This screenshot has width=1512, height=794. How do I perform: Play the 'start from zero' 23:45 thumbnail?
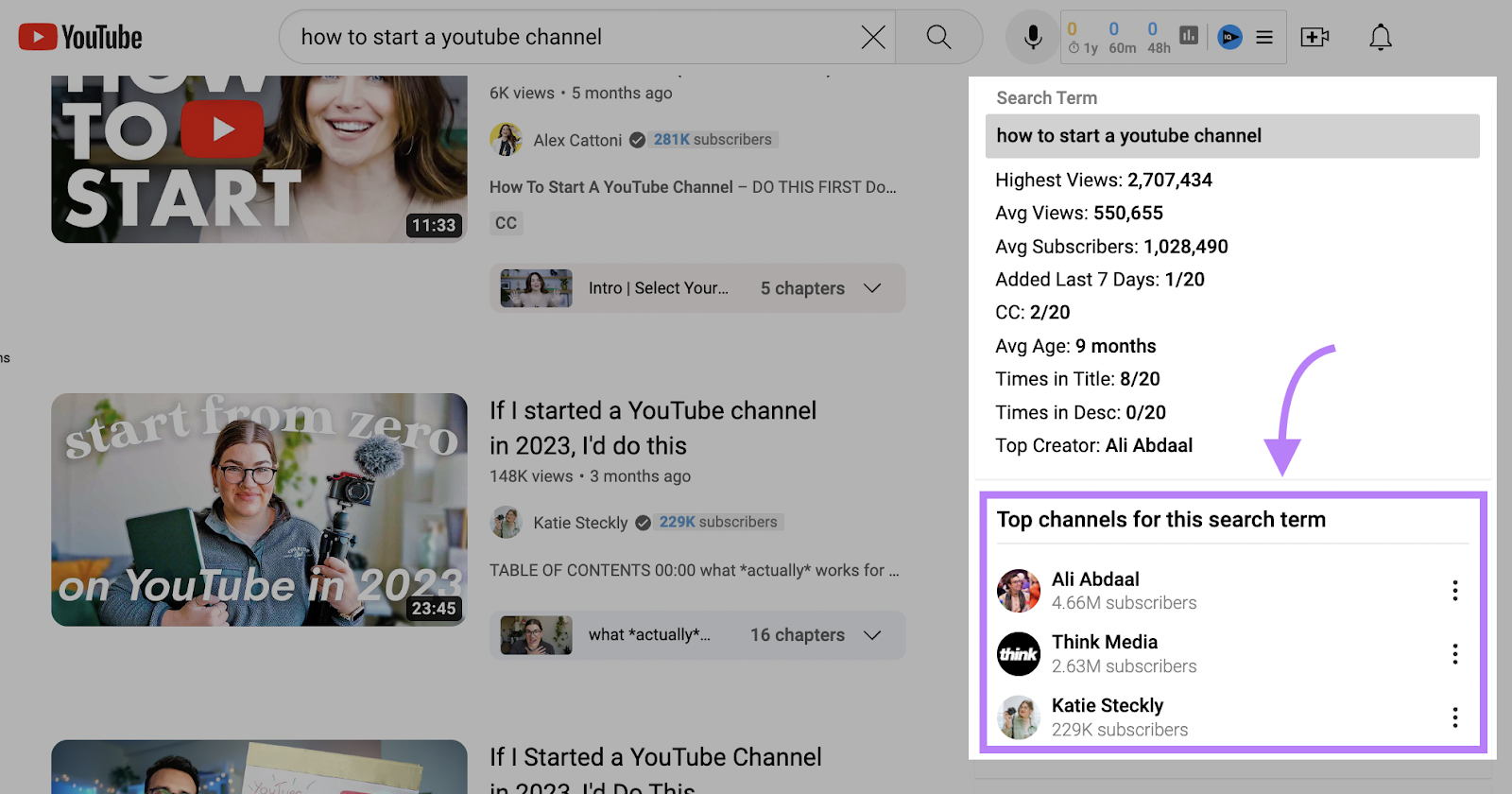click(x=259, y=509)
